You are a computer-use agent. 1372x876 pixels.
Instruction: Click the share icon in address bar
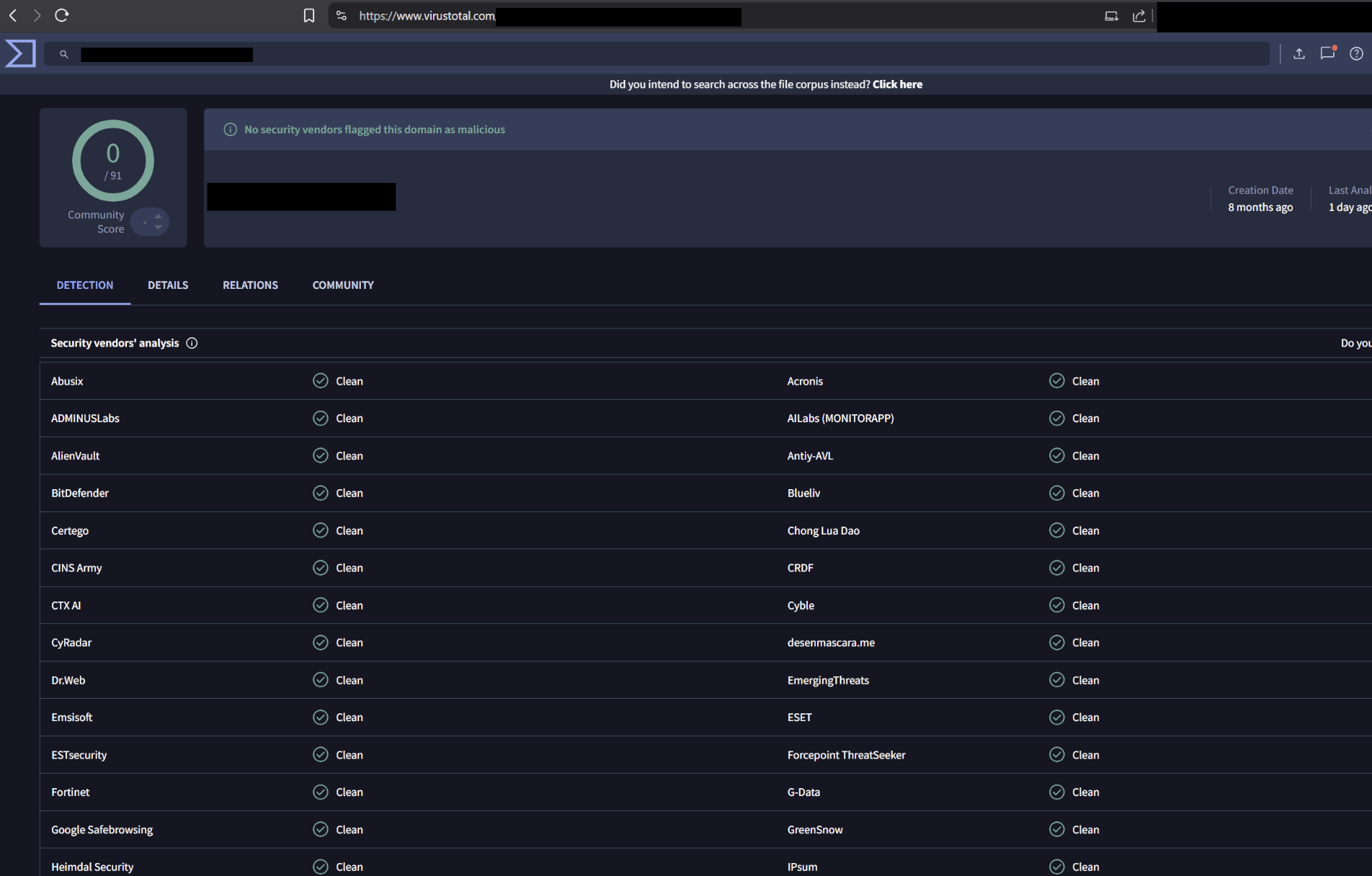click(1139, 16)
